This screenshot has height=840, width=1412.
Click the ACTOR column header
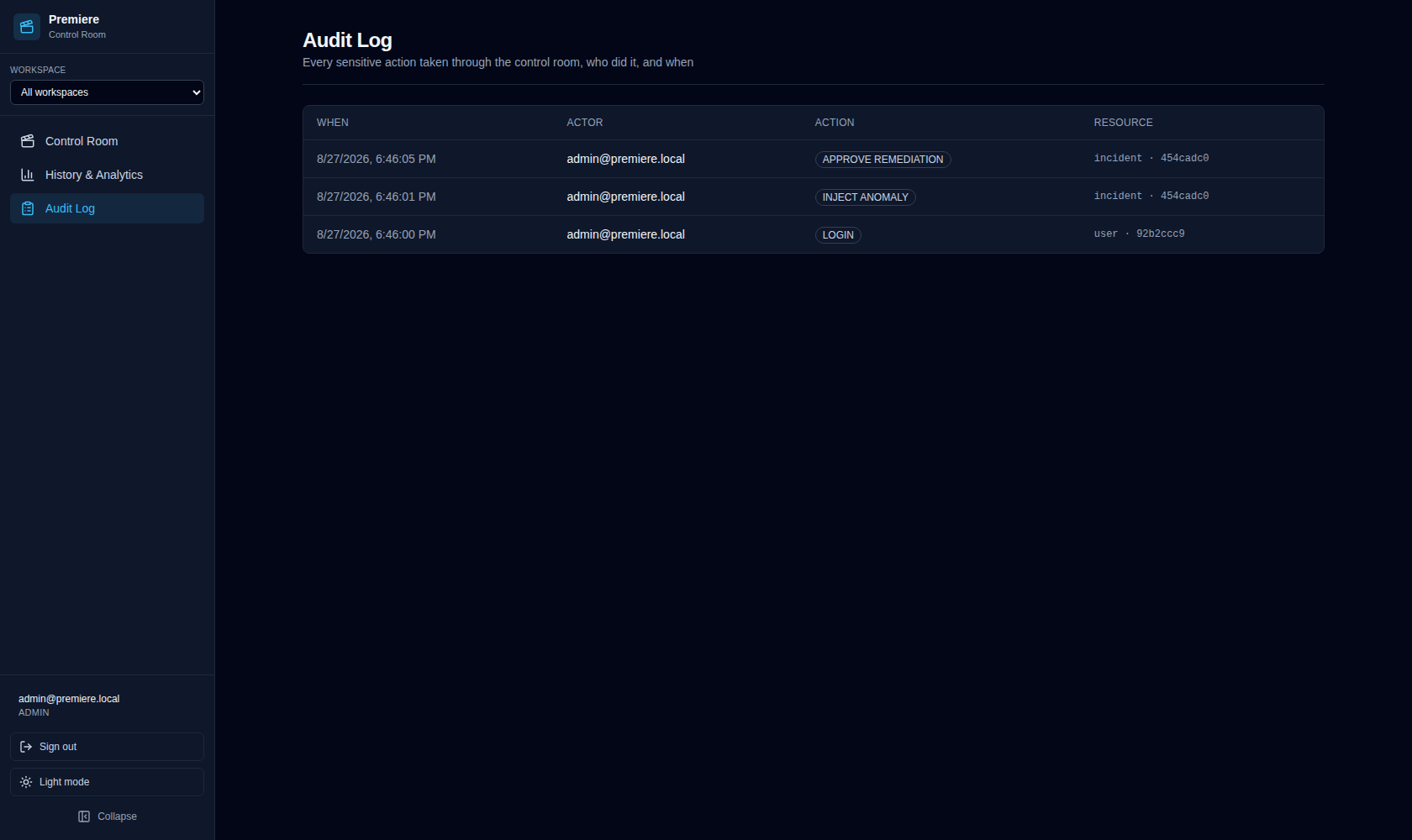click(x=585, y=123)
